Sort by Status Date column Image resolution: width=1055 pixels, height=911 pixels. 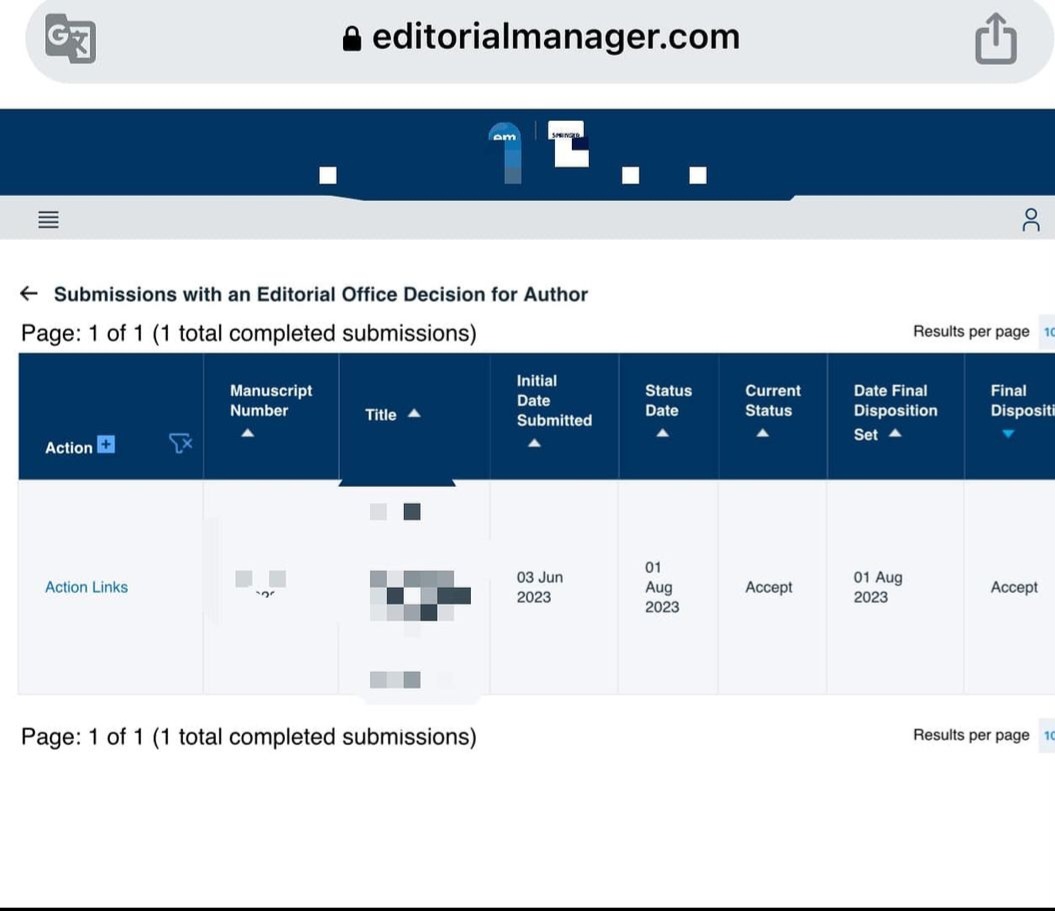tap(662, 433)
